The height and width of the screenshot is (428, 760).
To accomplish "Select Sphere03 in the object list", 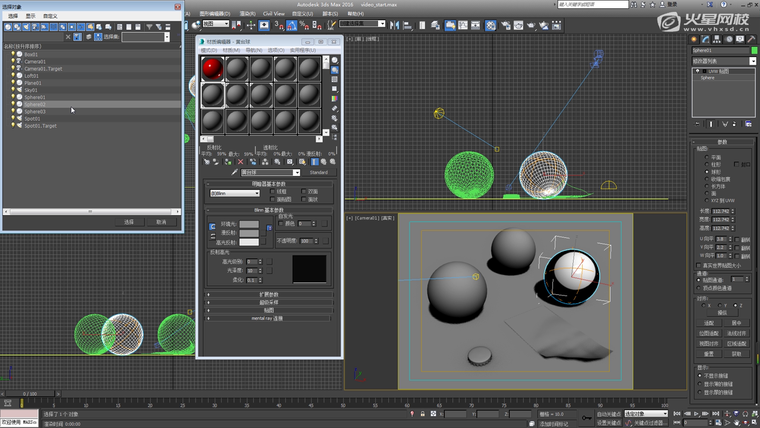I will pos(35,111).
